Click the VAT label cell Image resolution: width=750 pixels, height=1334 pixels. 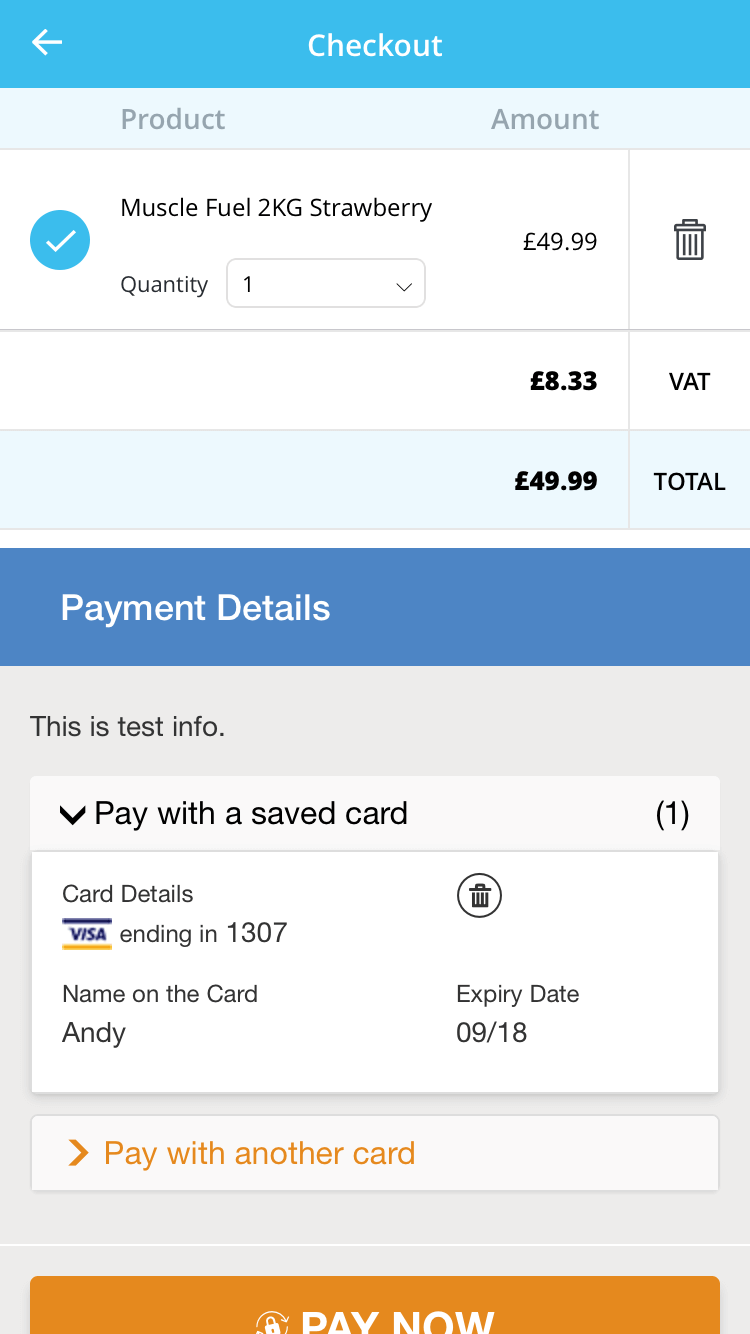pyautogui.click(x=689, y=381)
